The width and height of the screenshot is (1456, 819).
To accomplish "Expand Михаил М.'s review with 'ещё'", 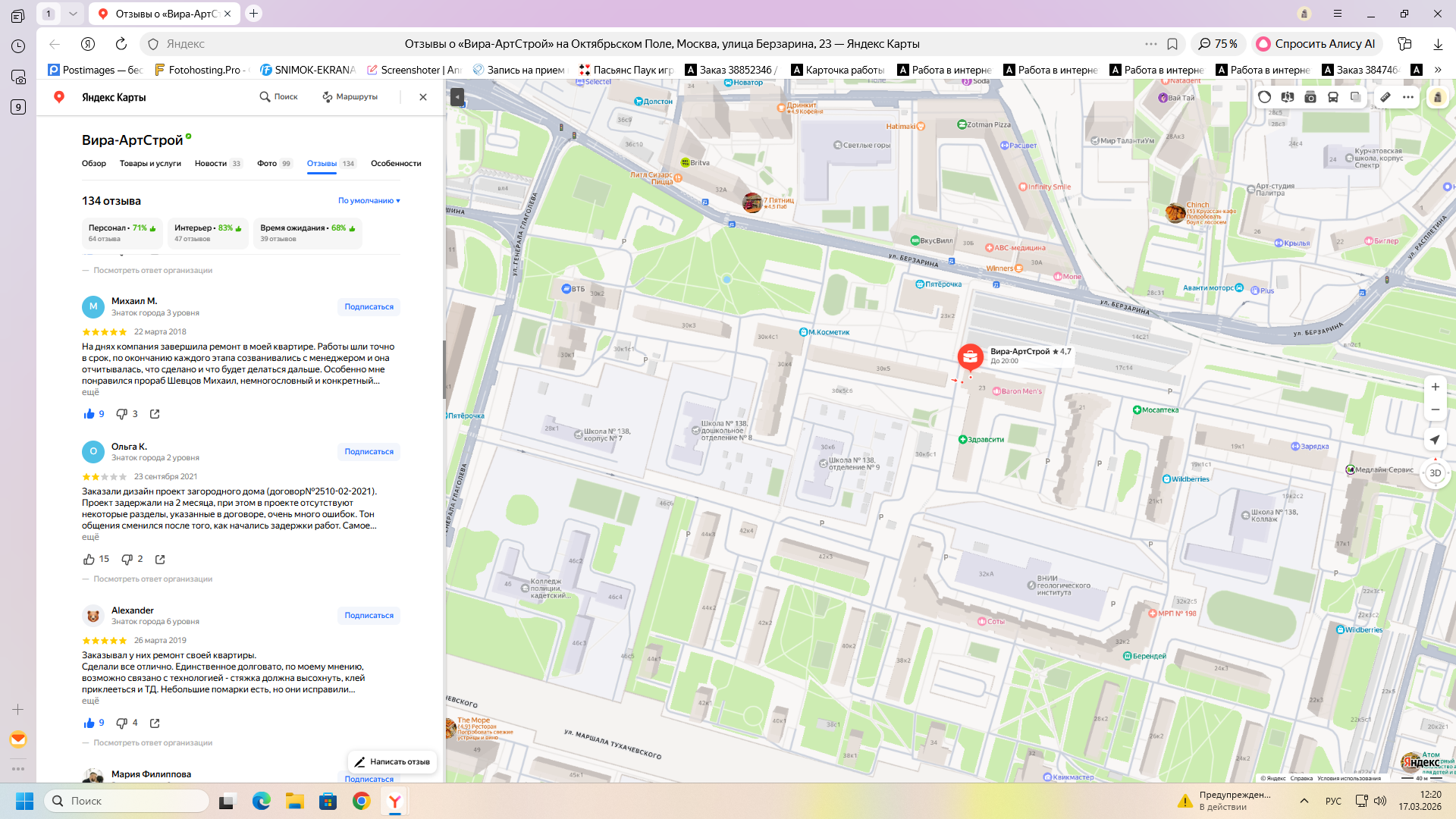I will click(90, 392).
